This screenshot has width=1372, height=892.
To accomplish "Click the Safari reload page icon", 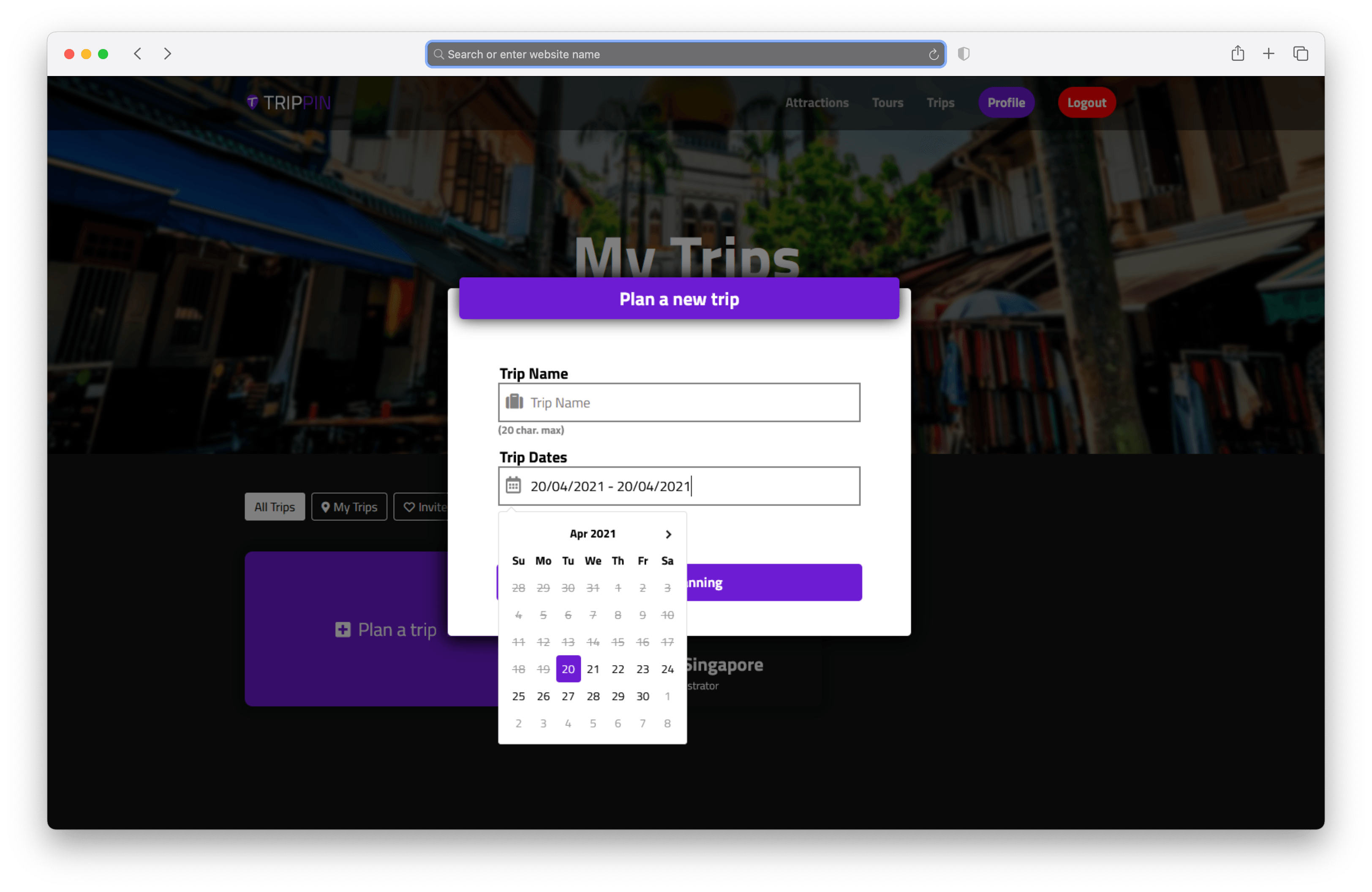I will pos(933,54).
